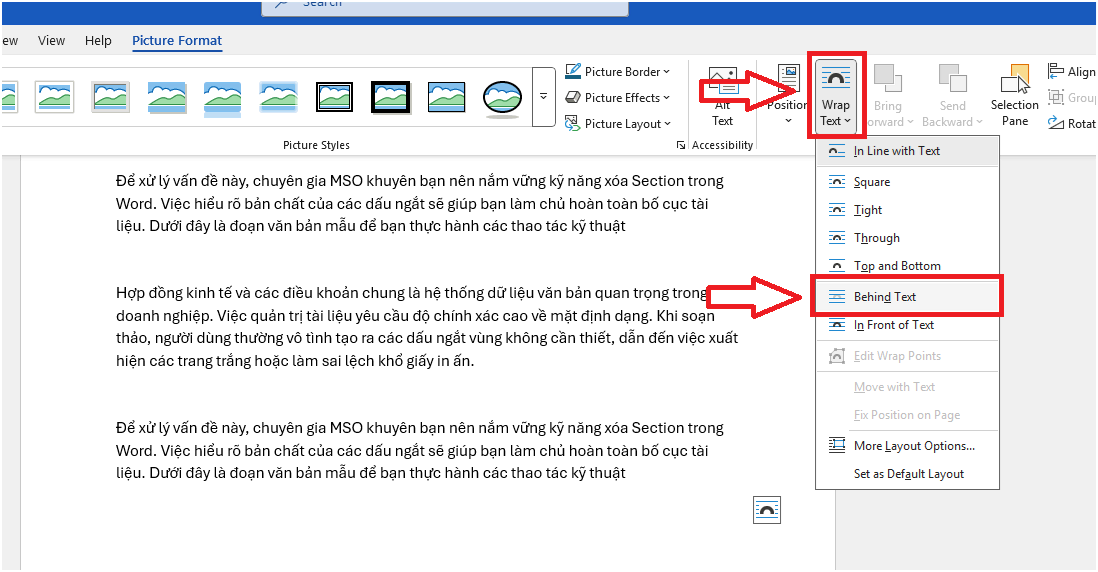
Task: Open Picture Layout dropdown
Action: (618, 123)
